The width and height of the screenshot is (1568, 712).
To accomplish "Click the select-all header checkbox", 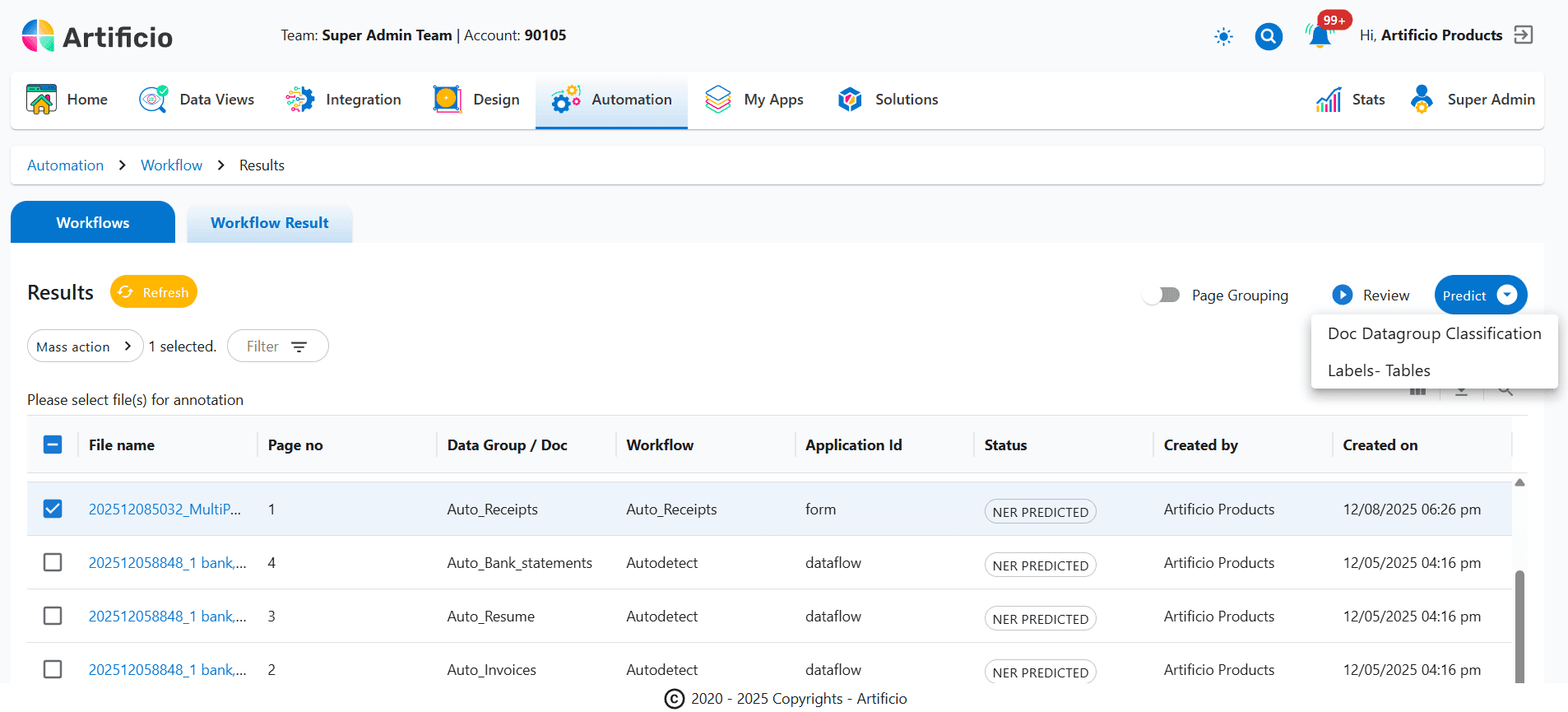I will (x=53, y=445).
